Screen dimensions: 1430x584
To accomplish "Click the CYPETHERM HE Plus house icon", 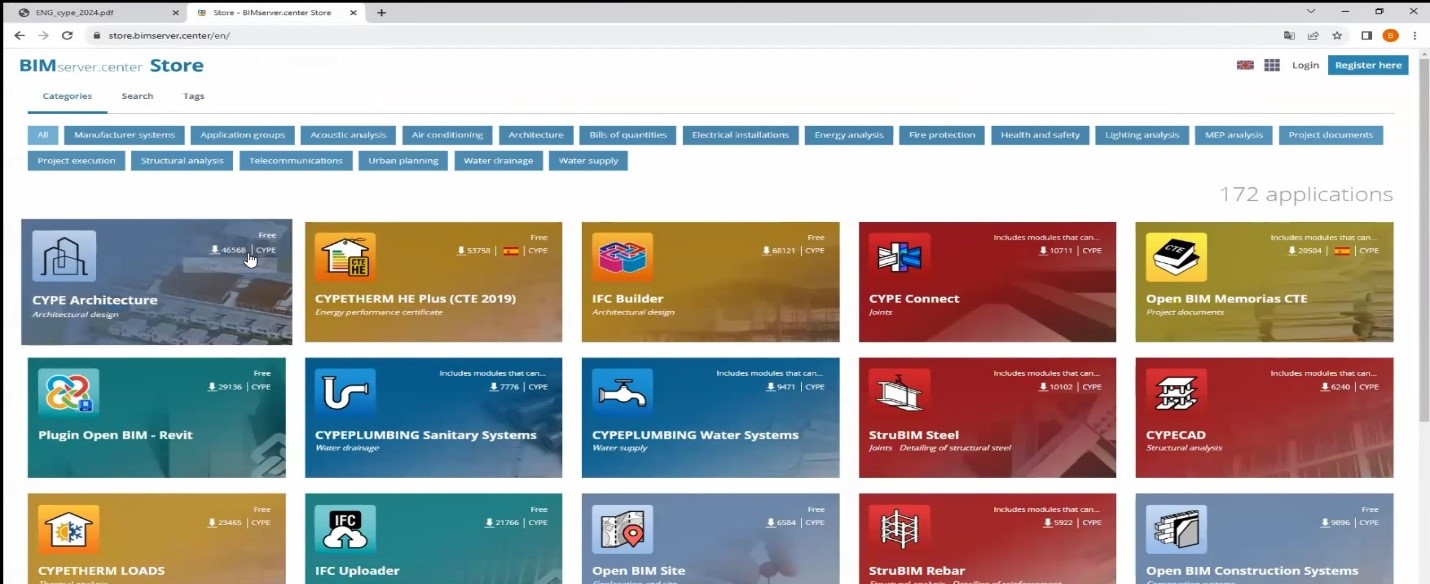I will point(346,258).
